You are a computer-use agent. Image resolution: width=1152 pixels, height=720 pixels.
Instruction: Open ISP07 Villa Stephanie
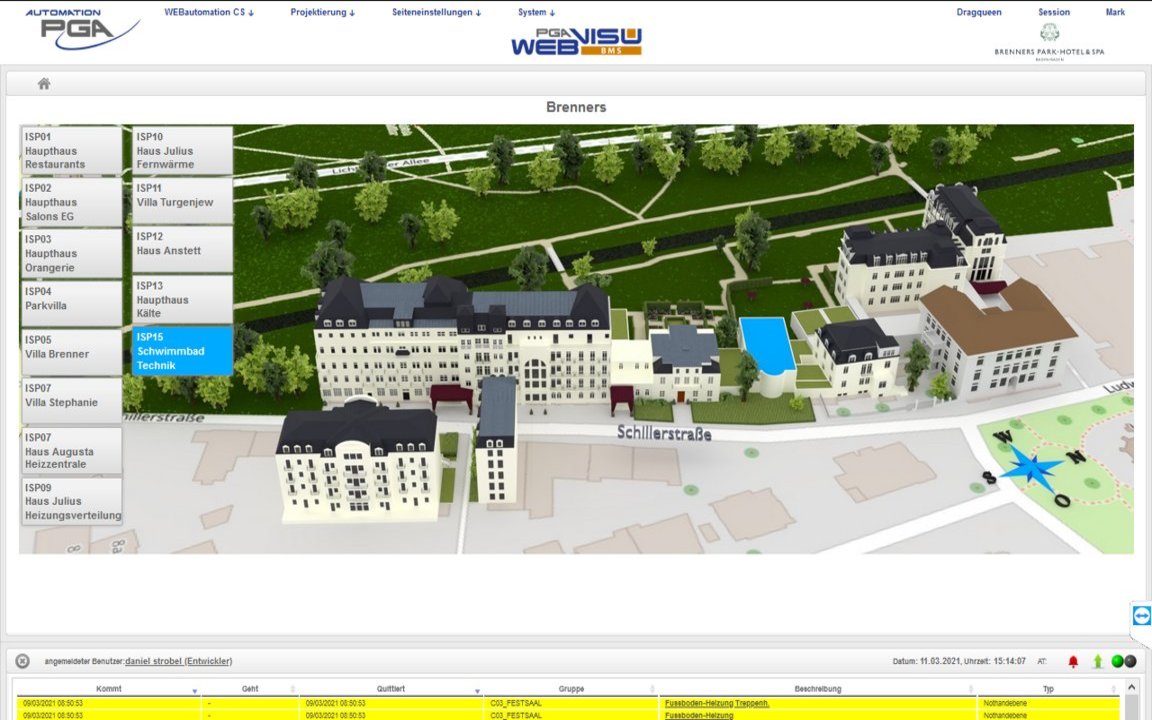click(x=71, y=400)
